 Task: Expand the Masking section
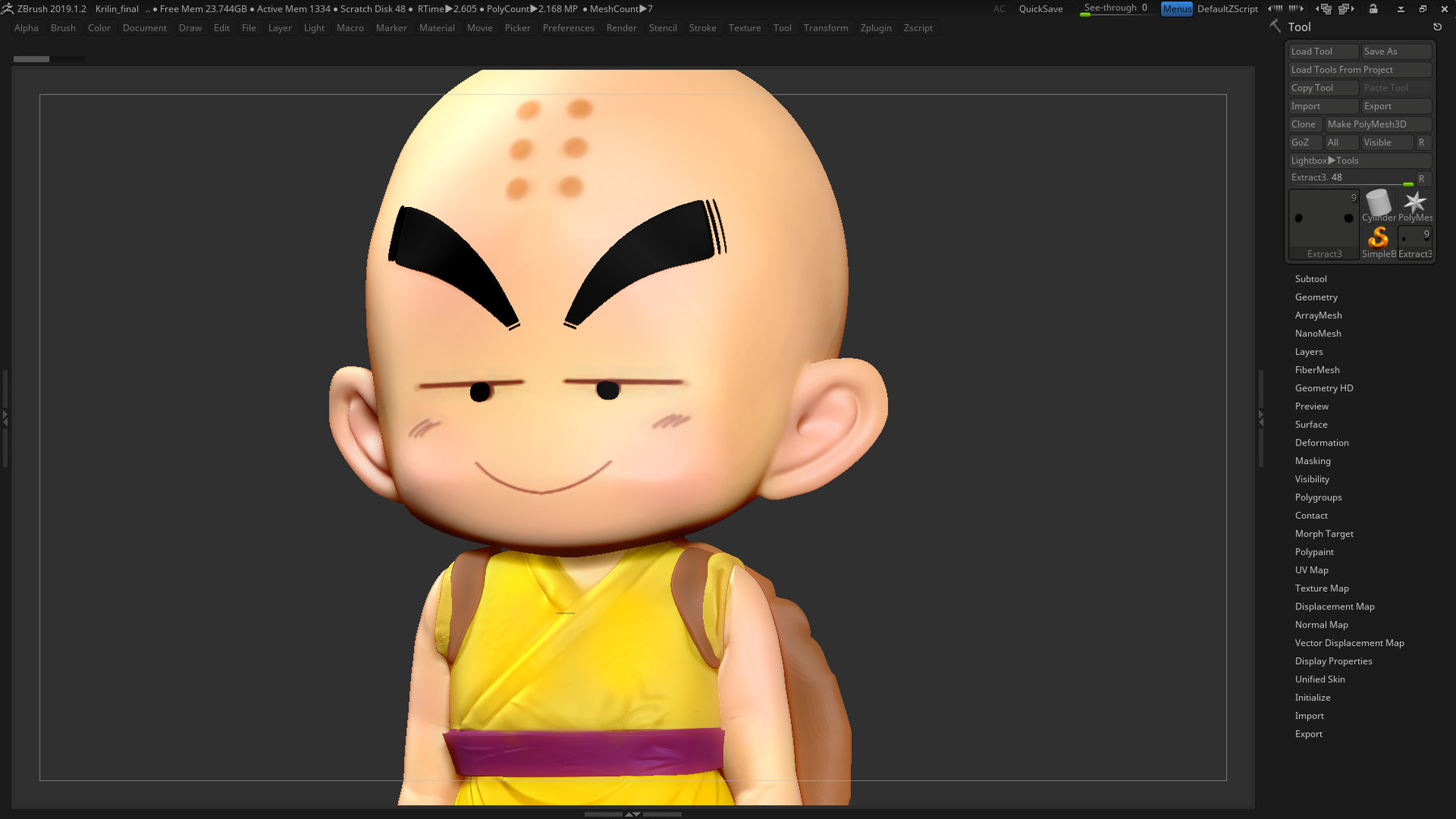coord(1312,461)
